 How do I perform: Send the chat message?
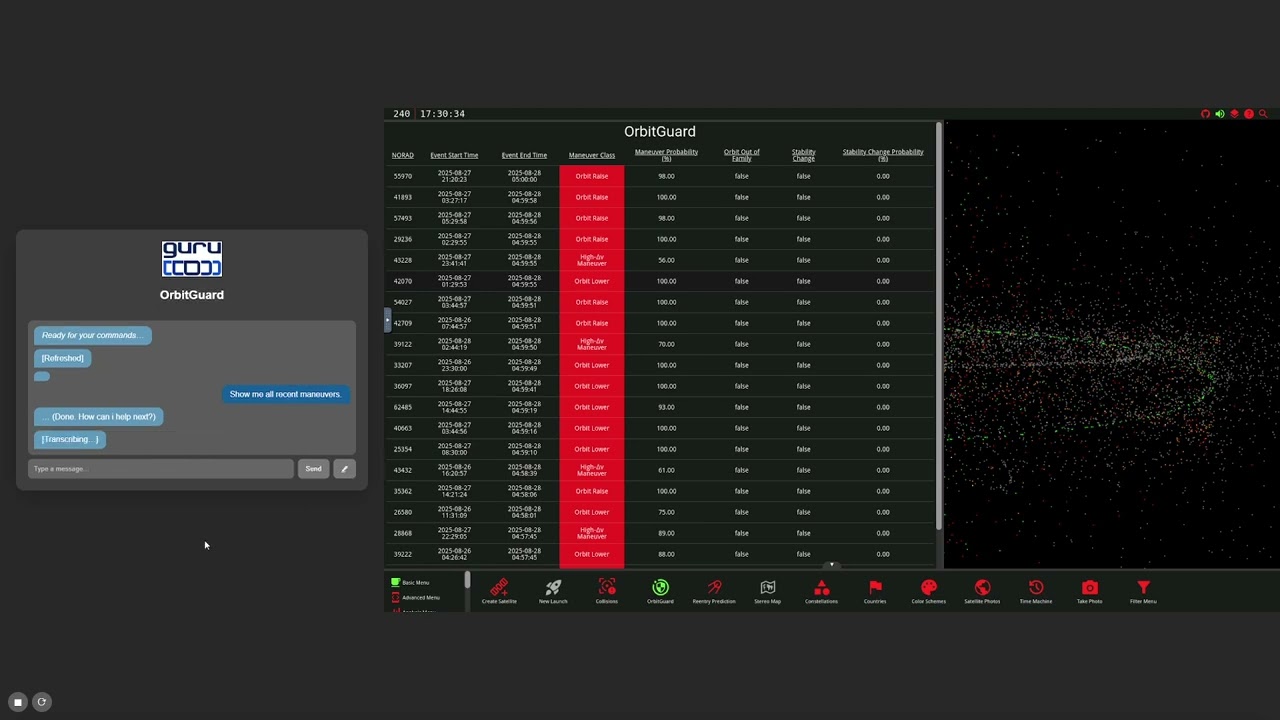point(313,469)
